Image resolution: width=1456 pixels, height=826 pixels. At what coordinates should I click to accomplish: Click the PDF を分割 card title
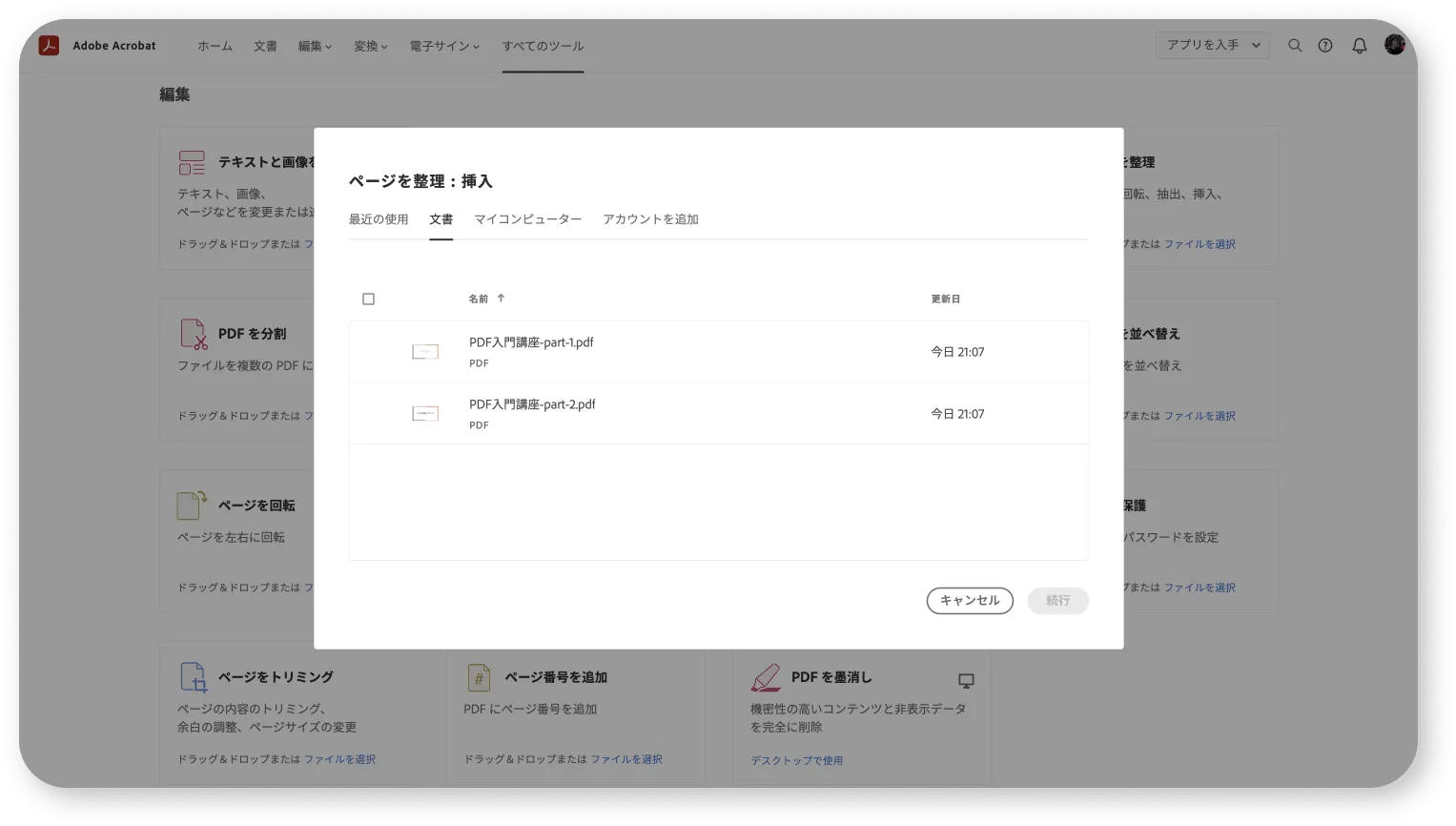pyautogui.click(x=252, y=334)
